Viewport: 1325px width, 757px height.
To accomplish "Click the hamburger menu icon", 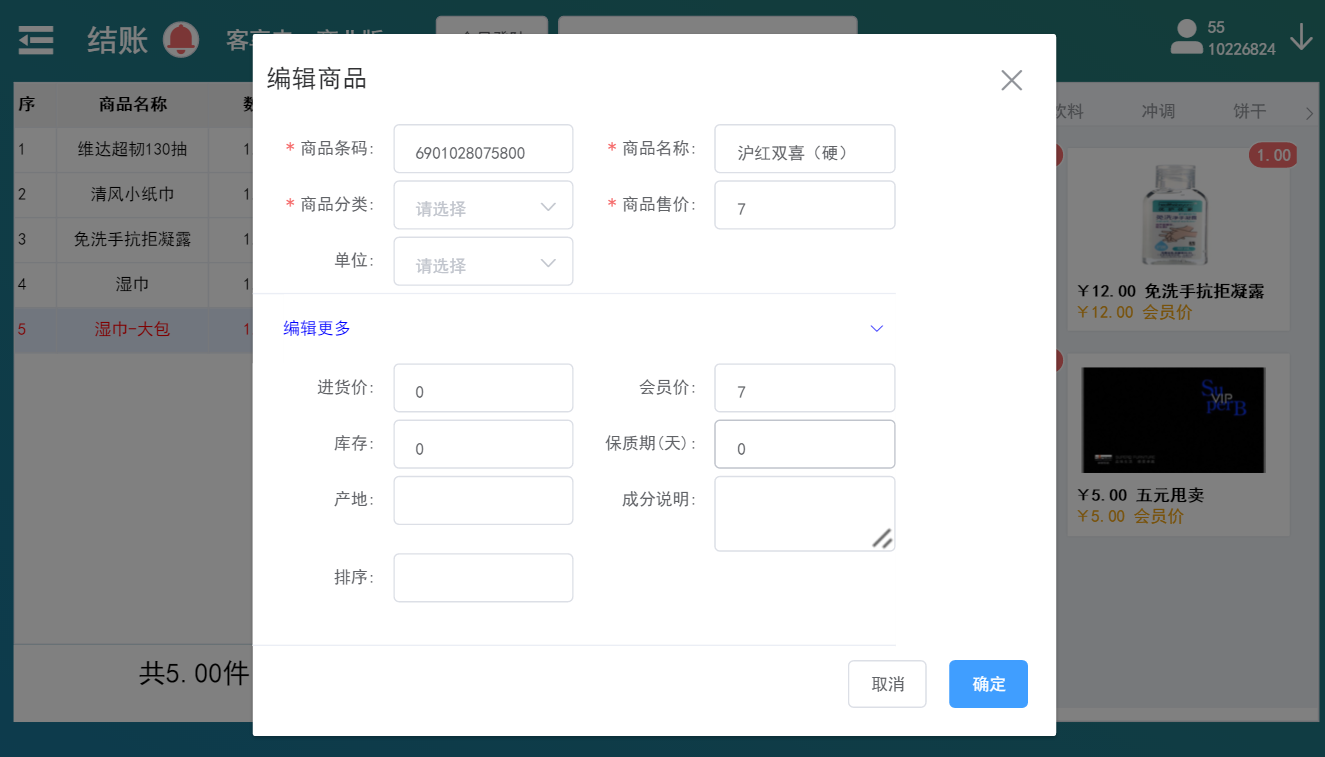I will tap(37, 39).
